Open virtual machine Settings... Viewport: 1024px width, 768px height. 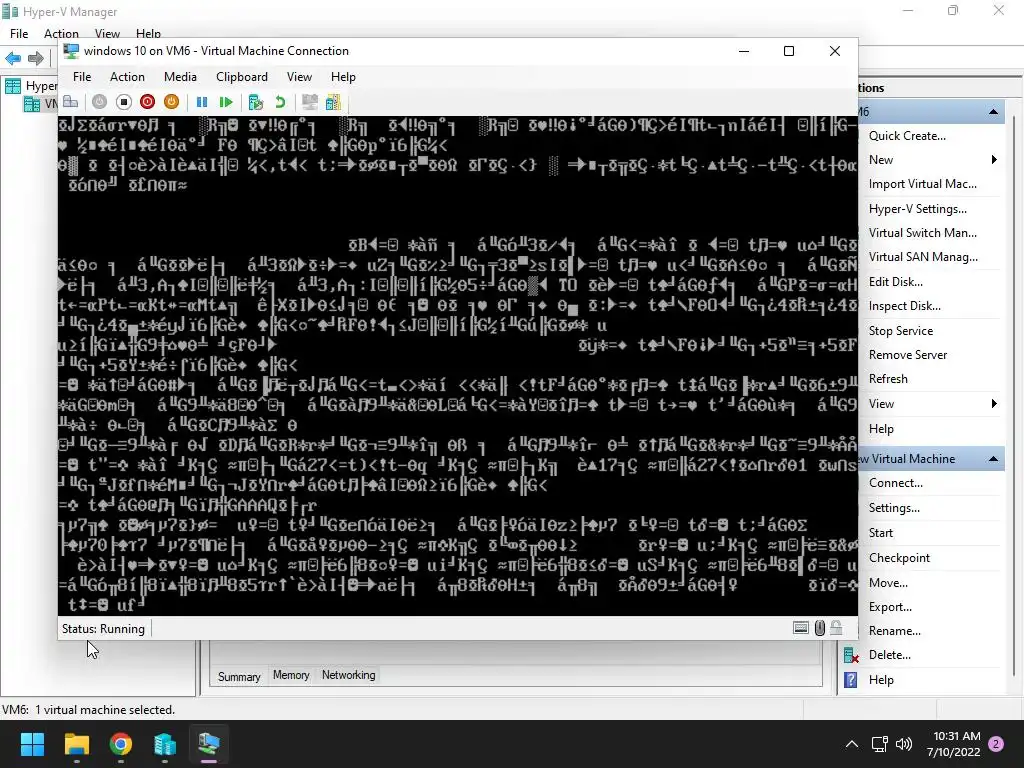point(894,508)
